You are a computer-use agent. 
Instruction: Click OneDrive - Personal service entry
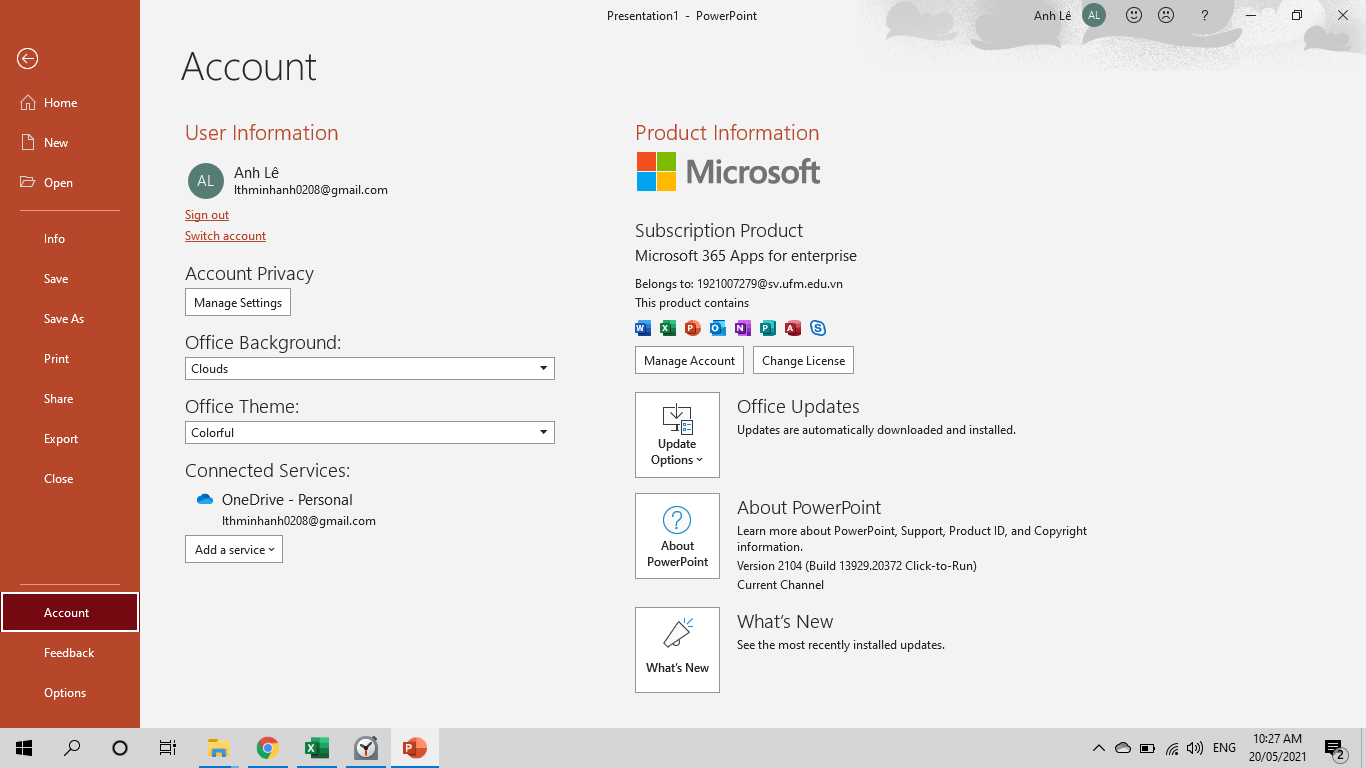pos(287,500)
